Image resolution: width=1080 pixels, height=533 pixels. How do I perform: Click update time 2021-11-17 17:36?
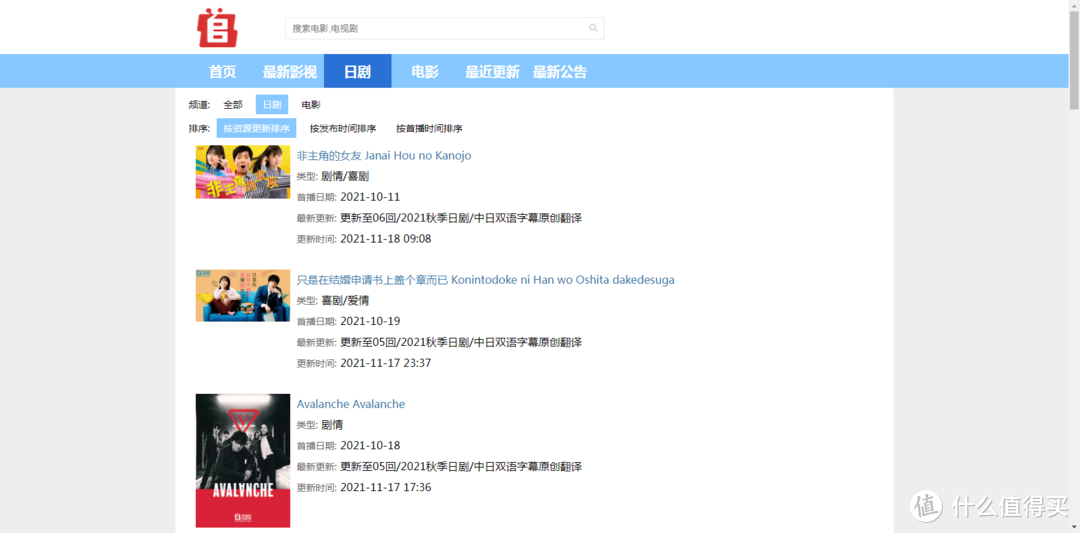pyautogui.click(x=386, y=488)
